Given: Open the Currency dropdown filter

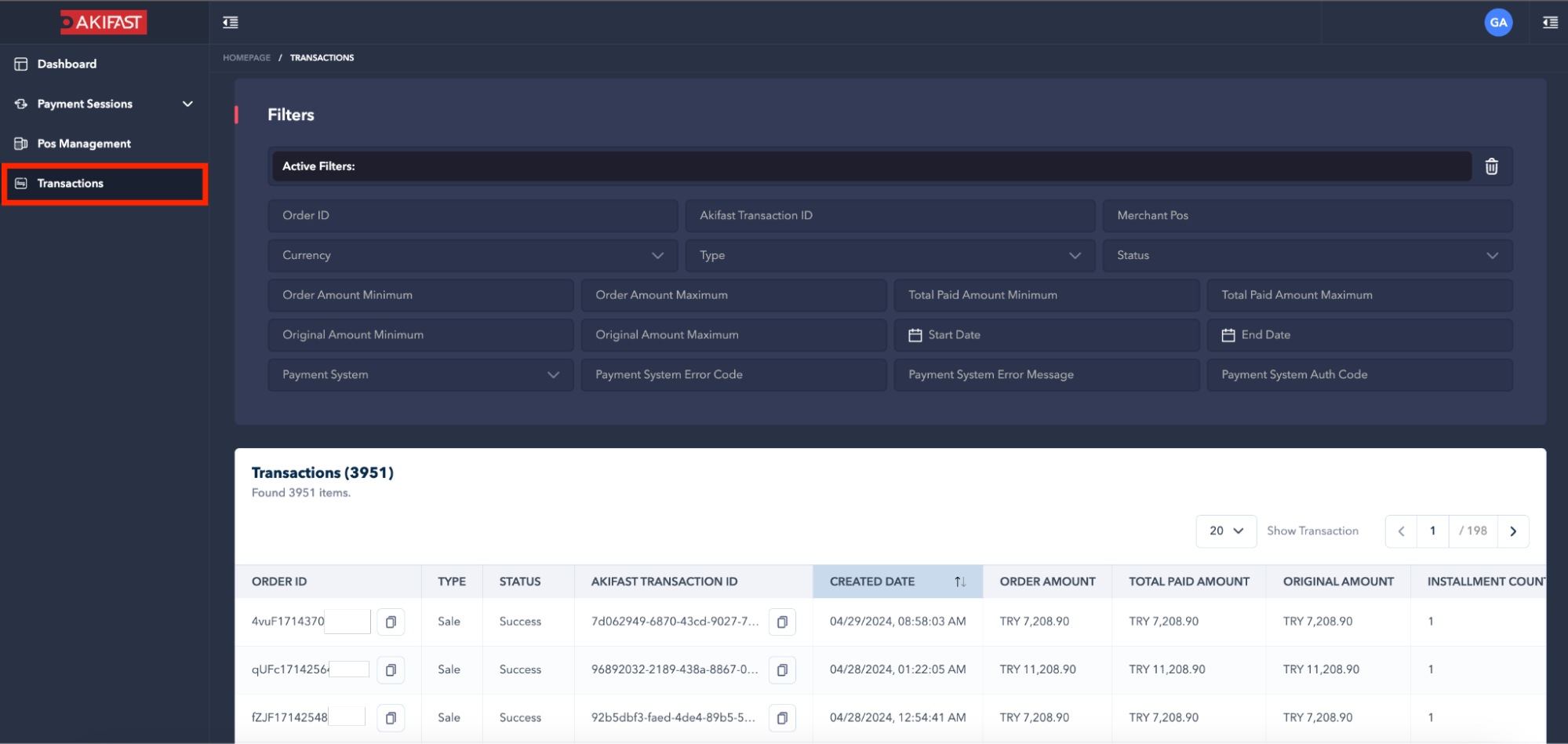Looking at the screenshot, I should point(472,255).
